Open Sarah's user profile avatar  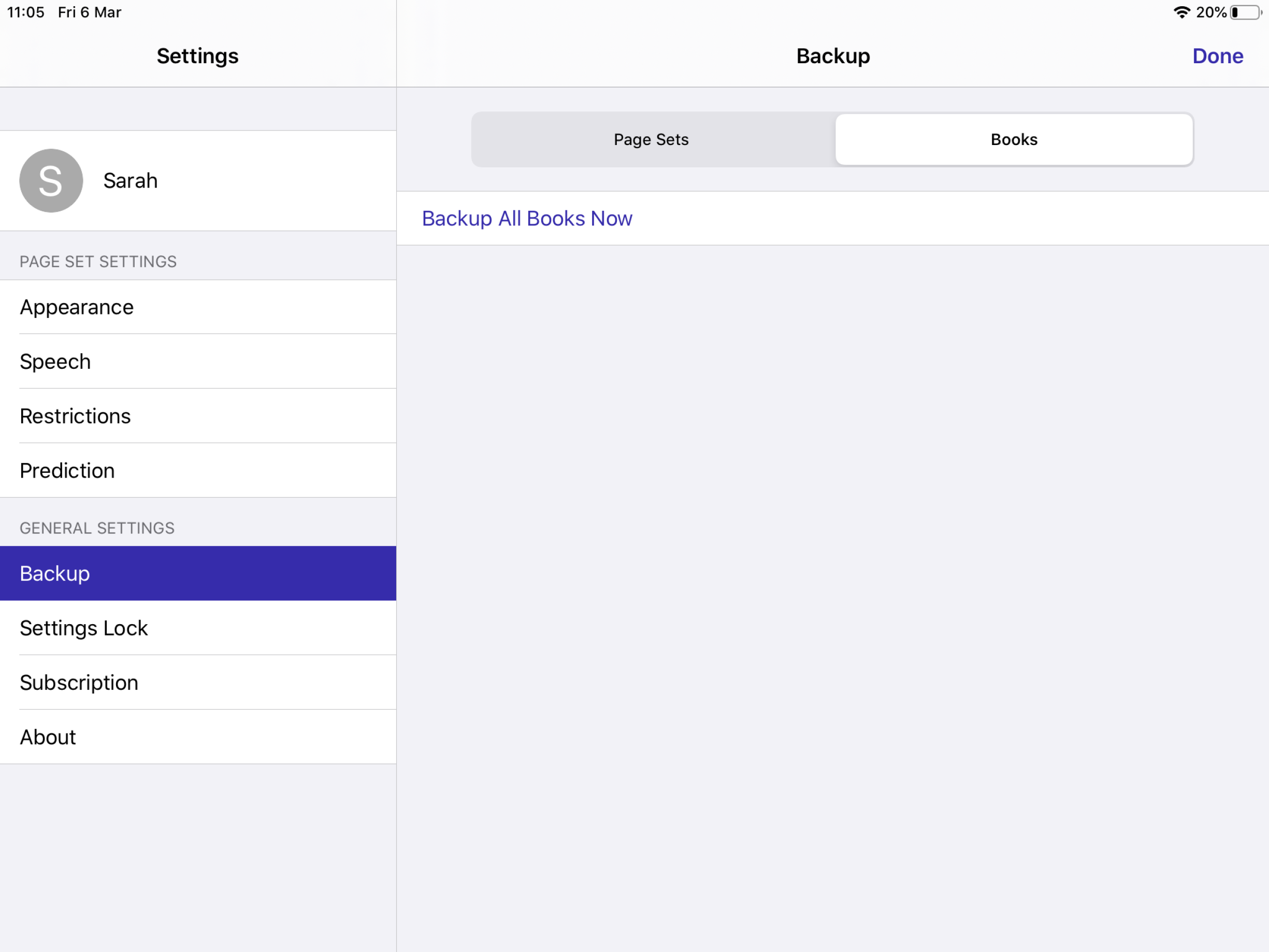[x=50, y=181]
